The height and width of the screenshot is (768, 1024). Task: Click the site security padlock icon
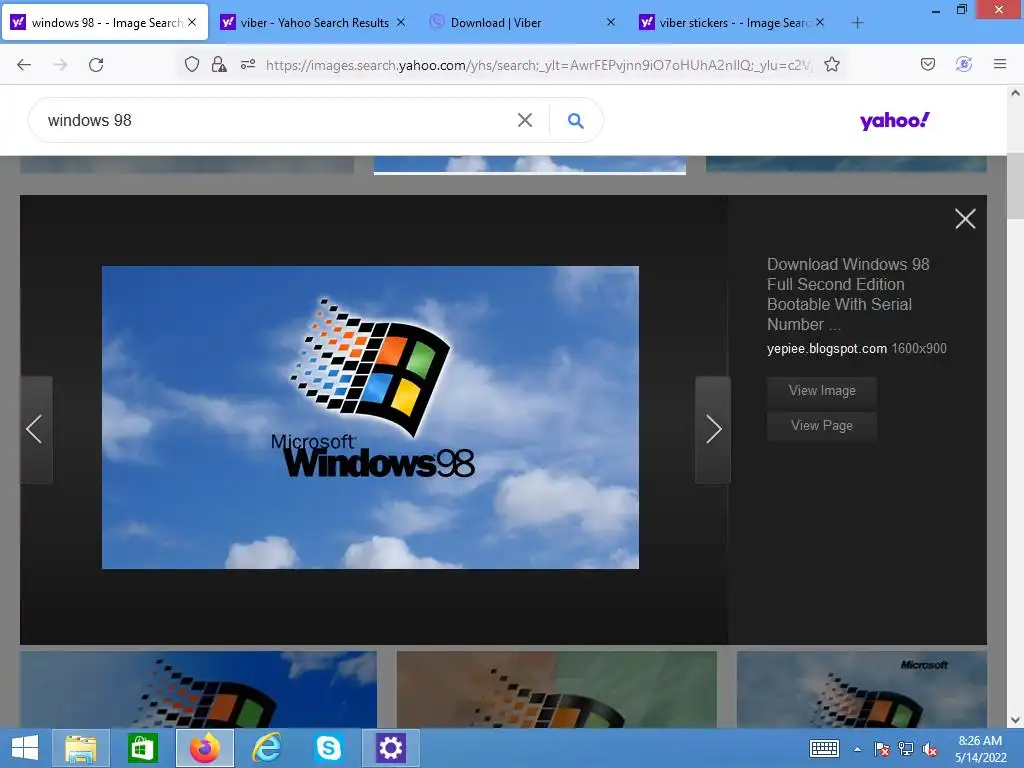219,64
